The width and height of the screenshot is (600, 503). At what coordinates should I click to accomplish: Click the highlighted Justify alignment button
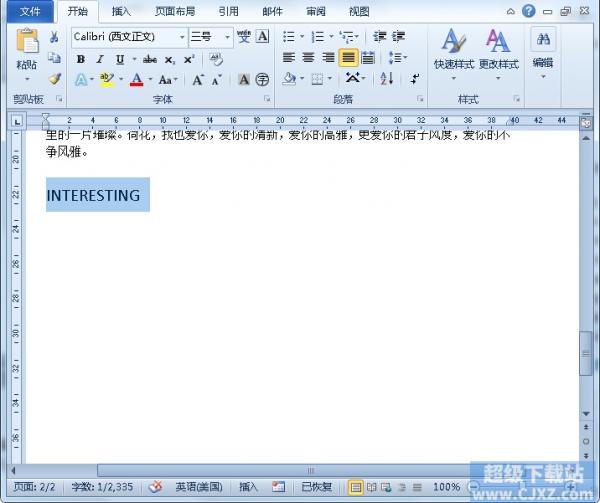[348, 58]
